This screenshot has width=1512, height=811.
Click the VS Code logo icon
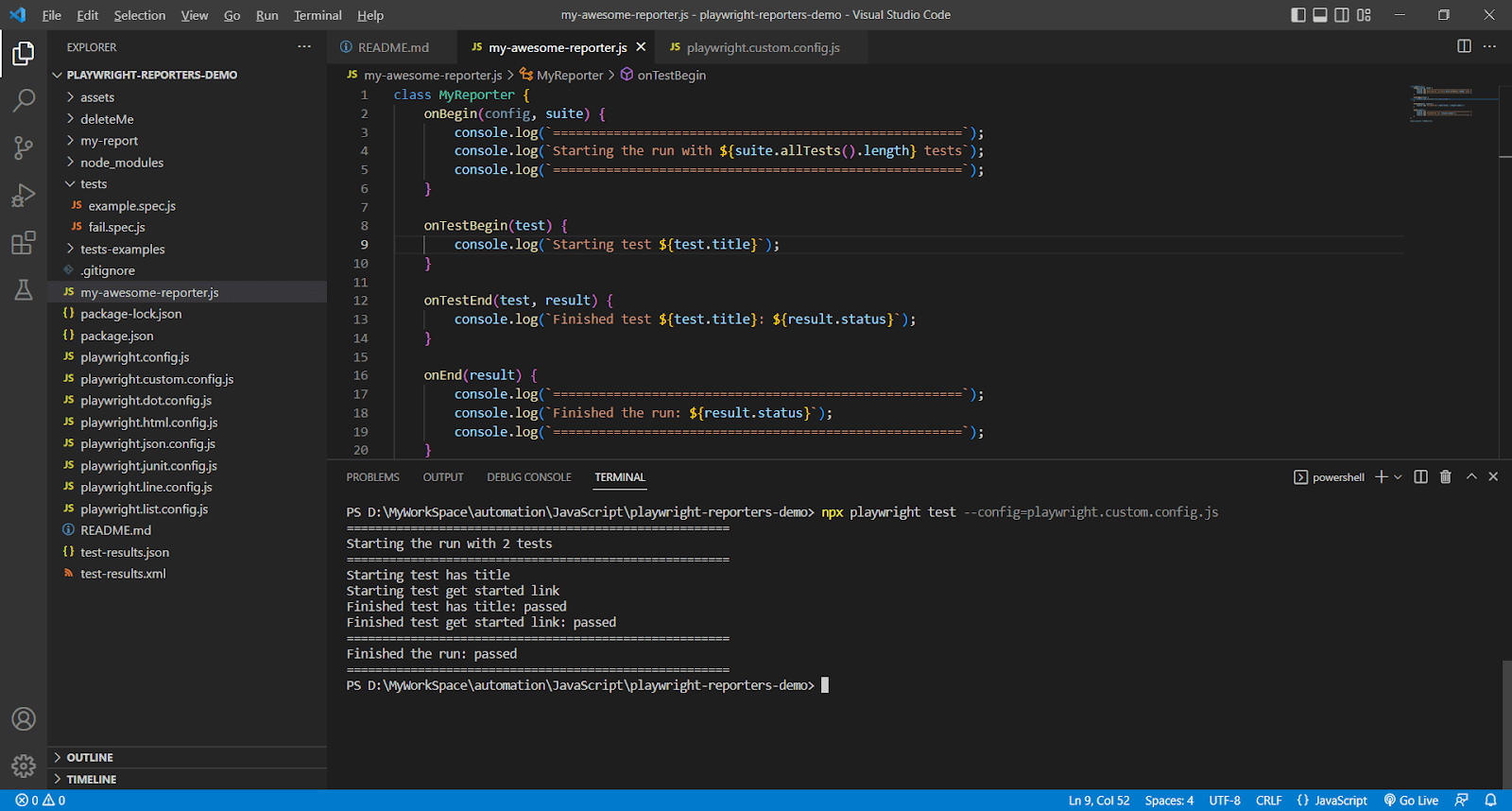pos(18,15)
